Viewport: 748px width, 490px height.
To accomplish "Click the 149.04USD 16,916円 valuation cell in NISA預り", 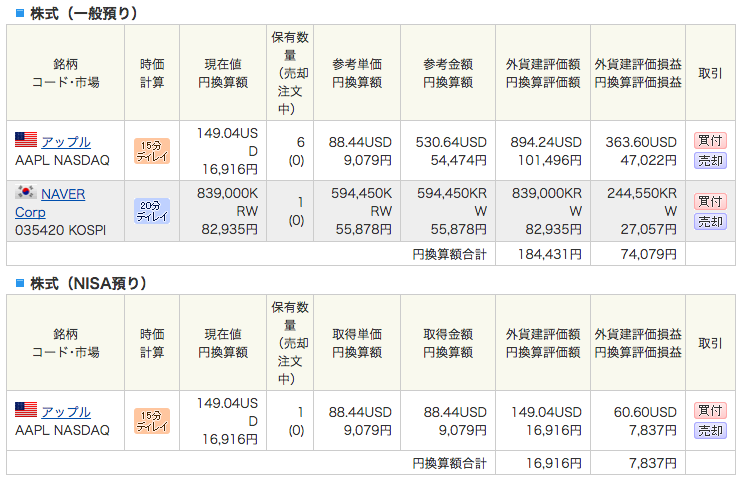I will pyautogui.click(x=543, y=421).
